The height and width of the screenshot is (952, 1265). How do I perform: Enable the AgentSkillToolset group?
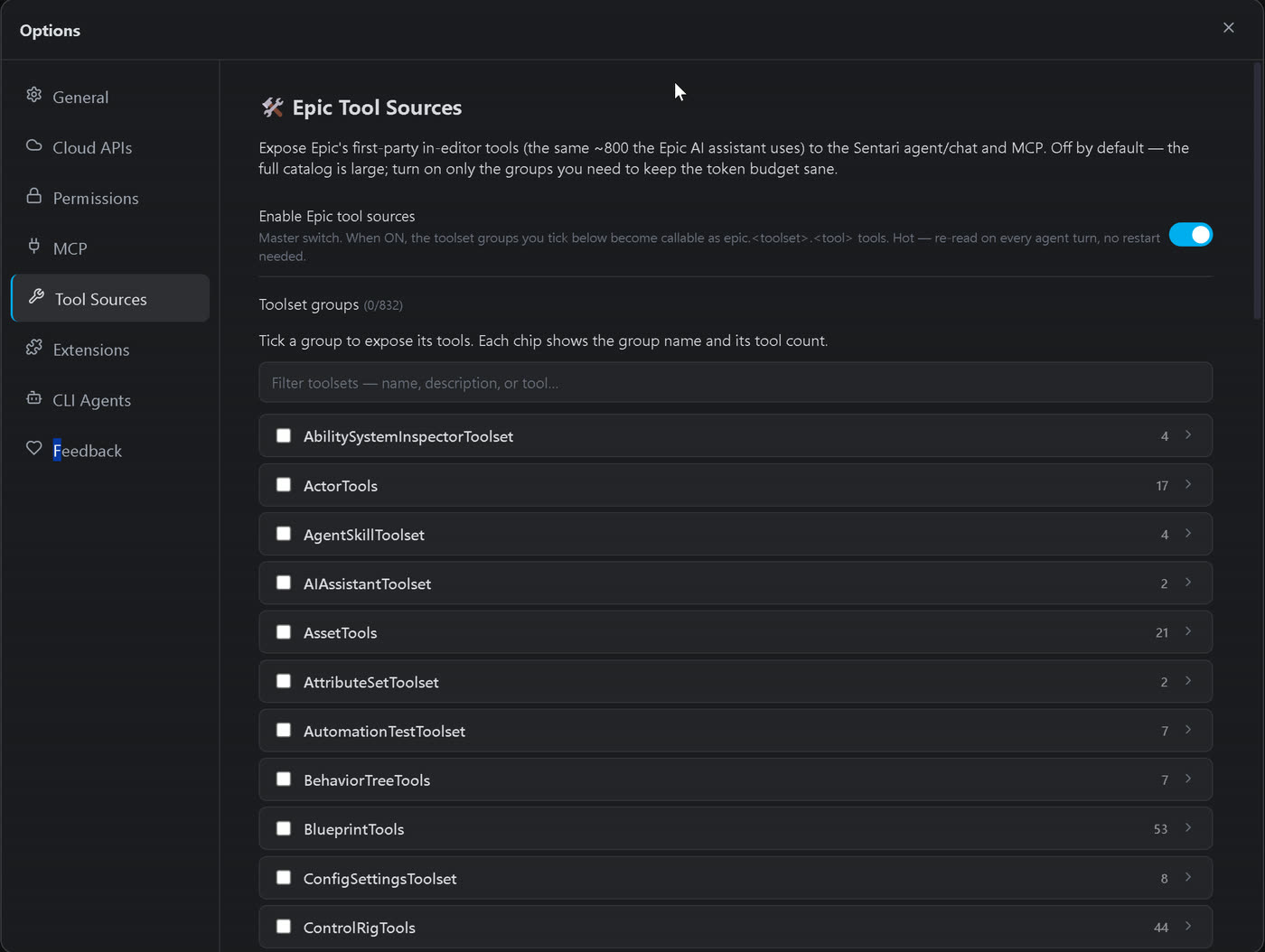(284, 534)
